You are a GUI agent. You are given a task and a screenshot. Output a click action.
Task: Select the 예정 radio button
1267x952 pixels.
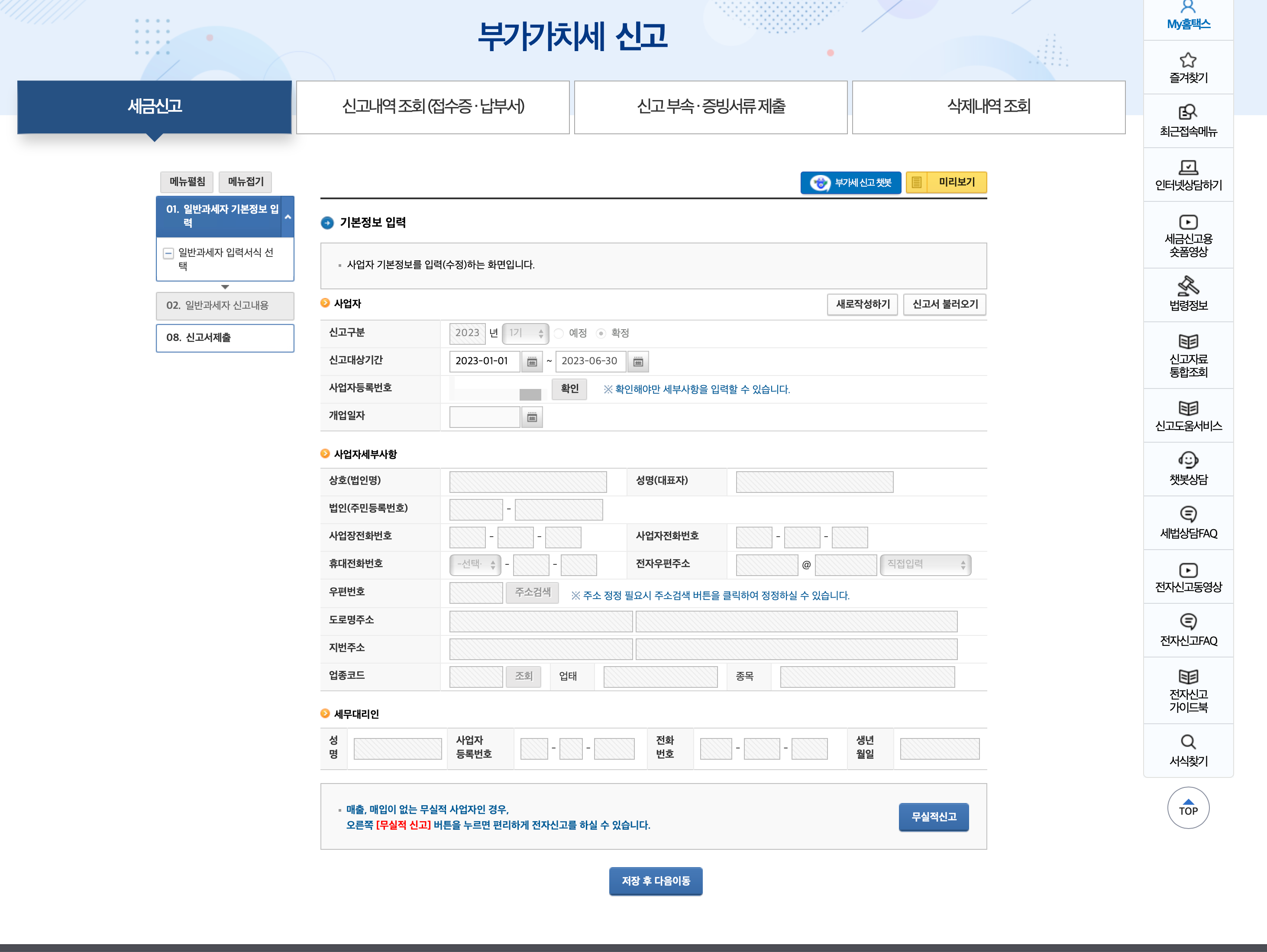click(x=559, y=334)
